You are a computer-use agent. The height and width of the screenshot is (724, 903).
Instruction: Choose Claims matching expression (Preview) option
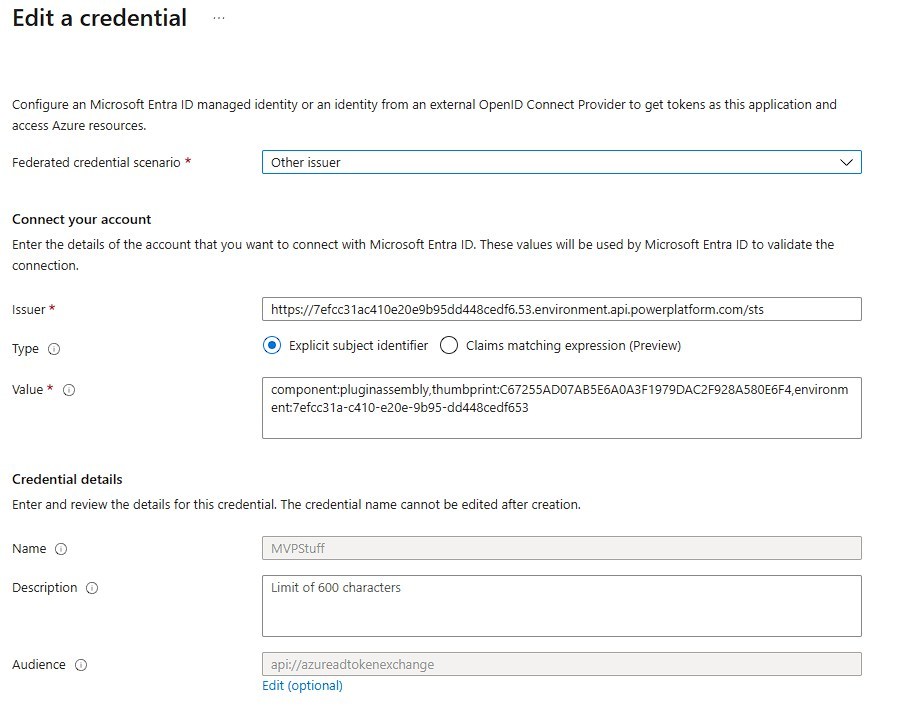click(x=449, y=345)
